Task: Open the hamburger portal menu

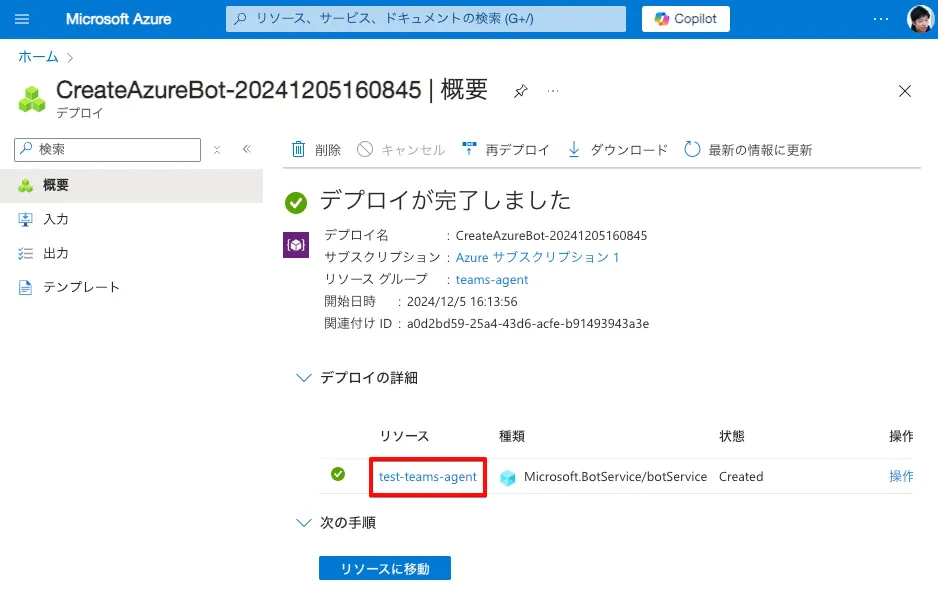Action: 22,19
